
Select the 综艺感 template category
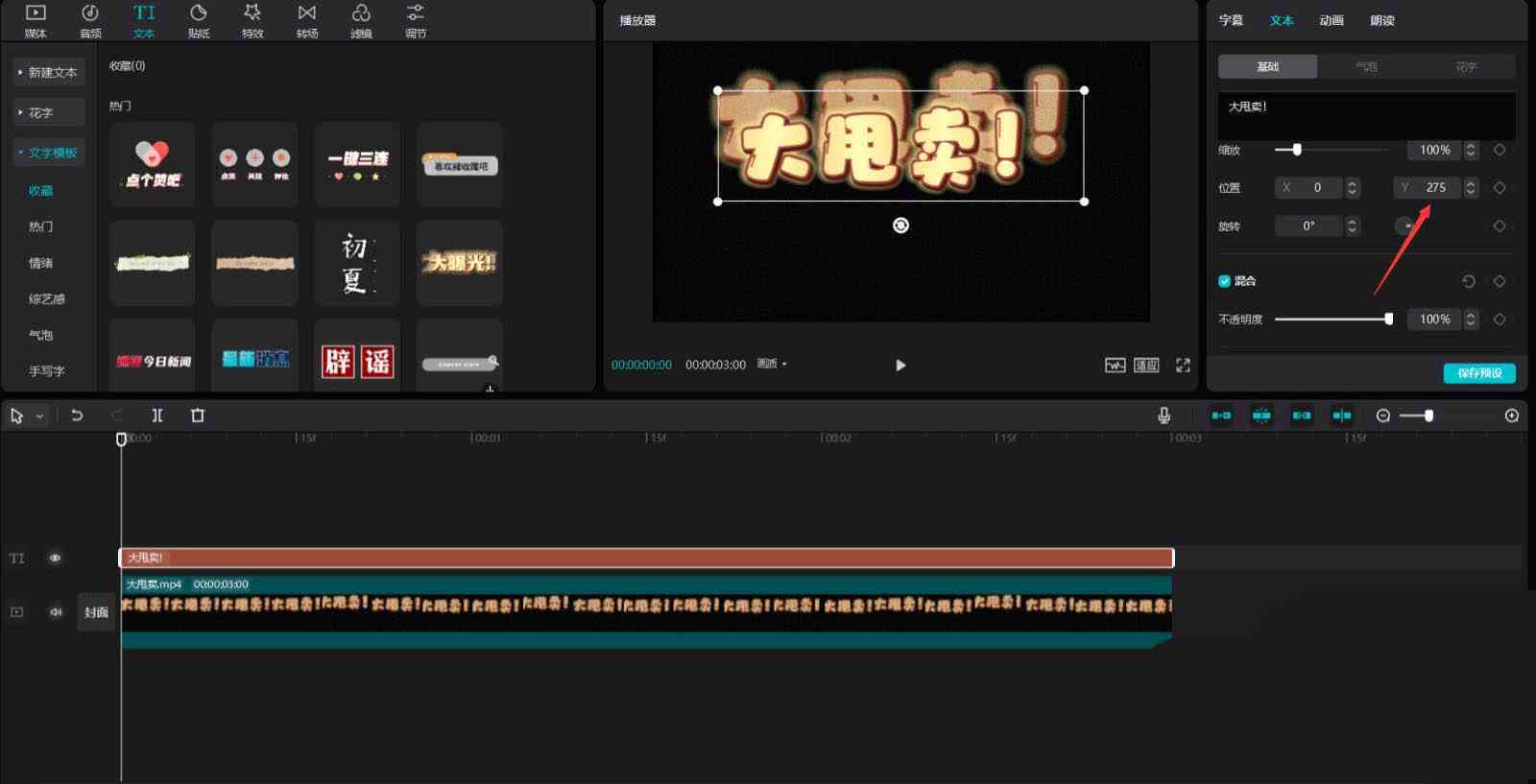coord(47,299)
